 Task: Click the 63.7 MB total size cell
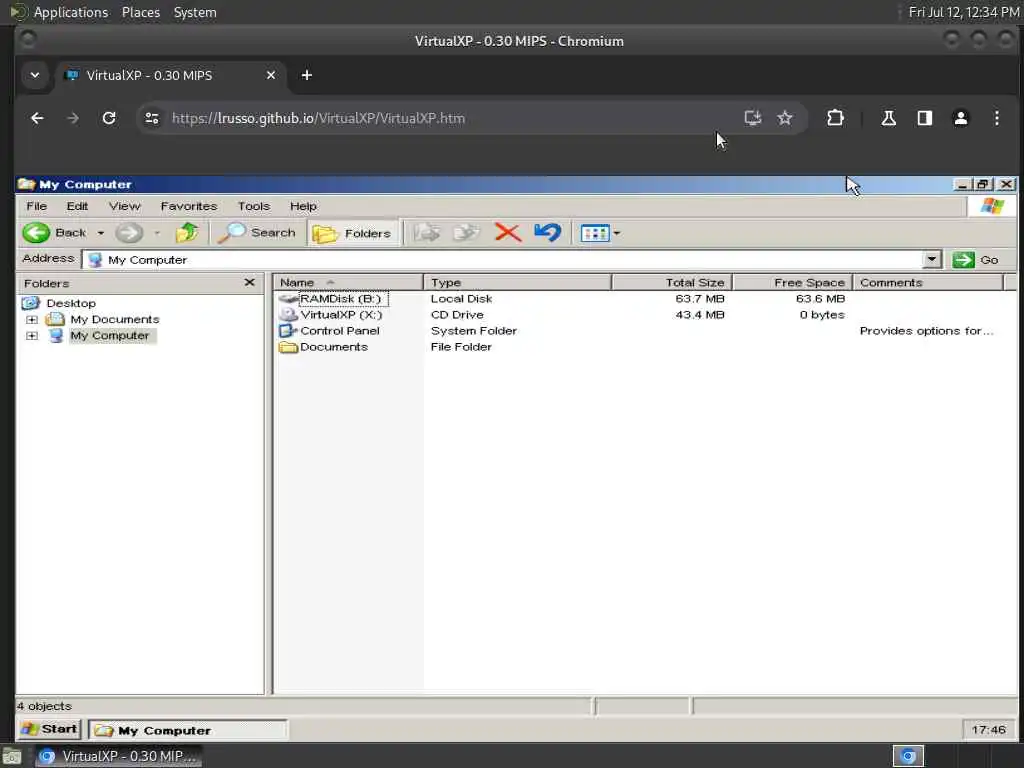pyautogui.click(x=699, y=298)
